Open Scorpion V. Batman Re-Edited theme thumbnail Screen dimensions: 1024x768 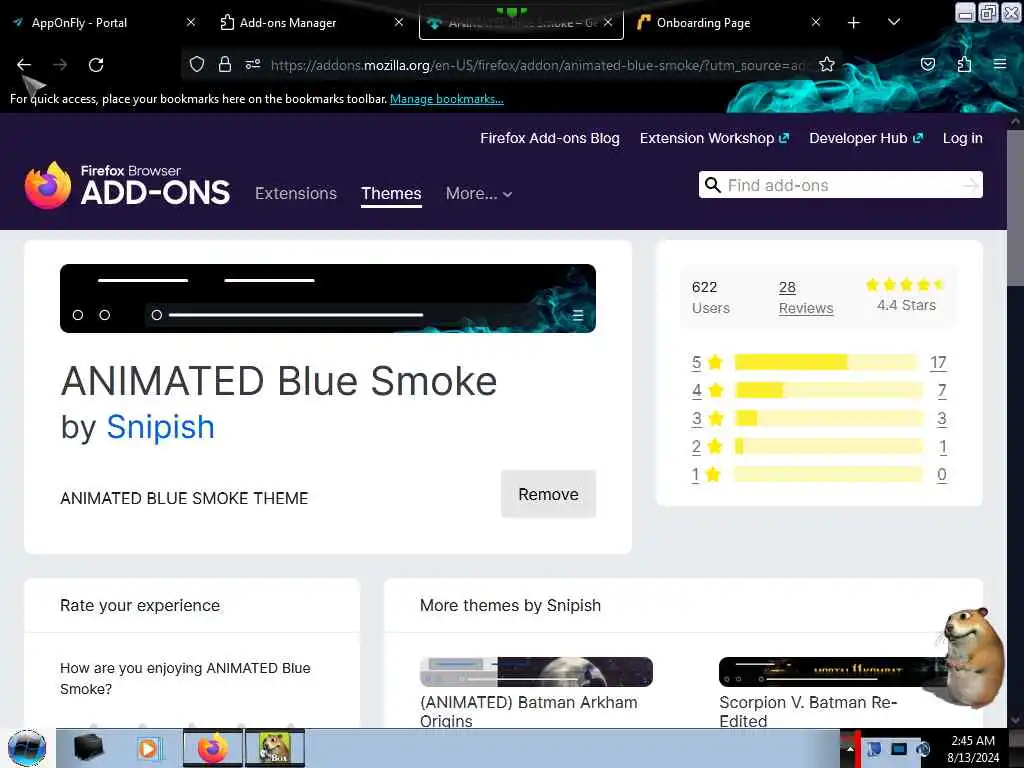834,672
